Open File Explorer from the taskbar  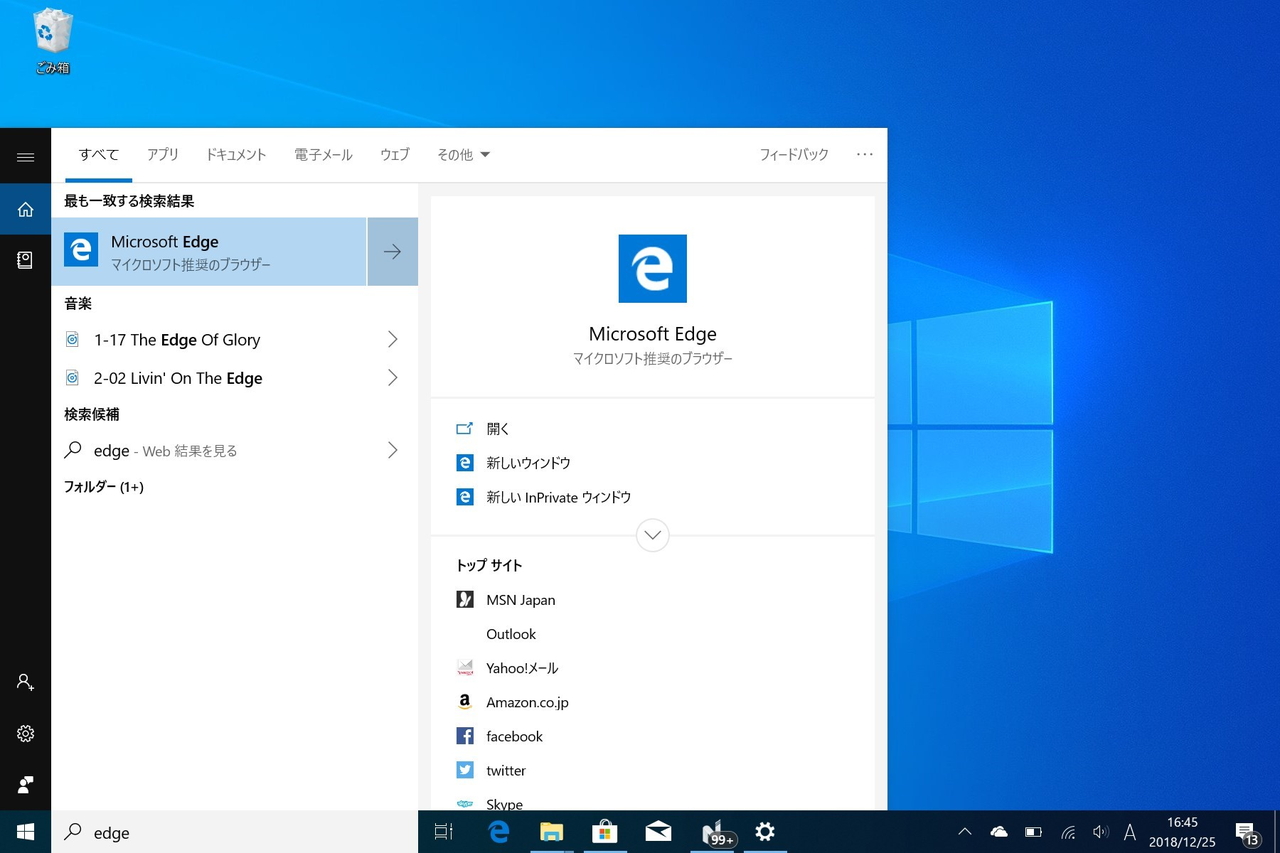(x=551, y=832)
